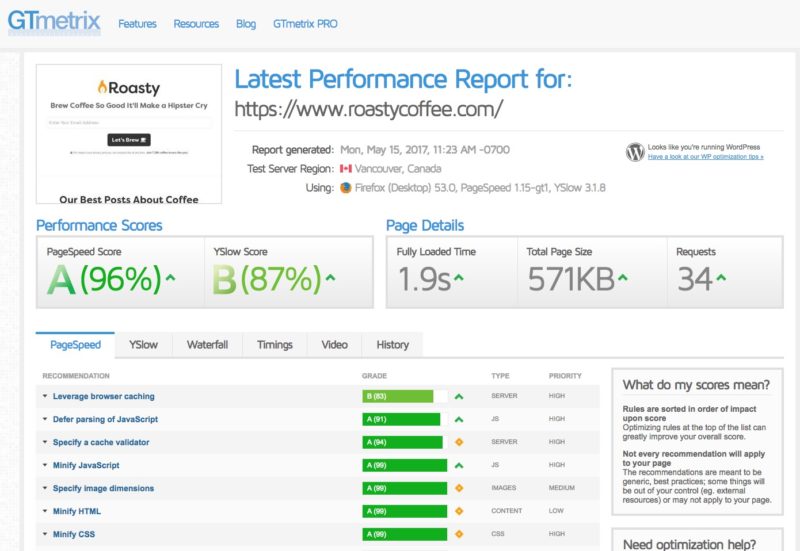Click orange diamond in Minify HTML row

(459, 511)
